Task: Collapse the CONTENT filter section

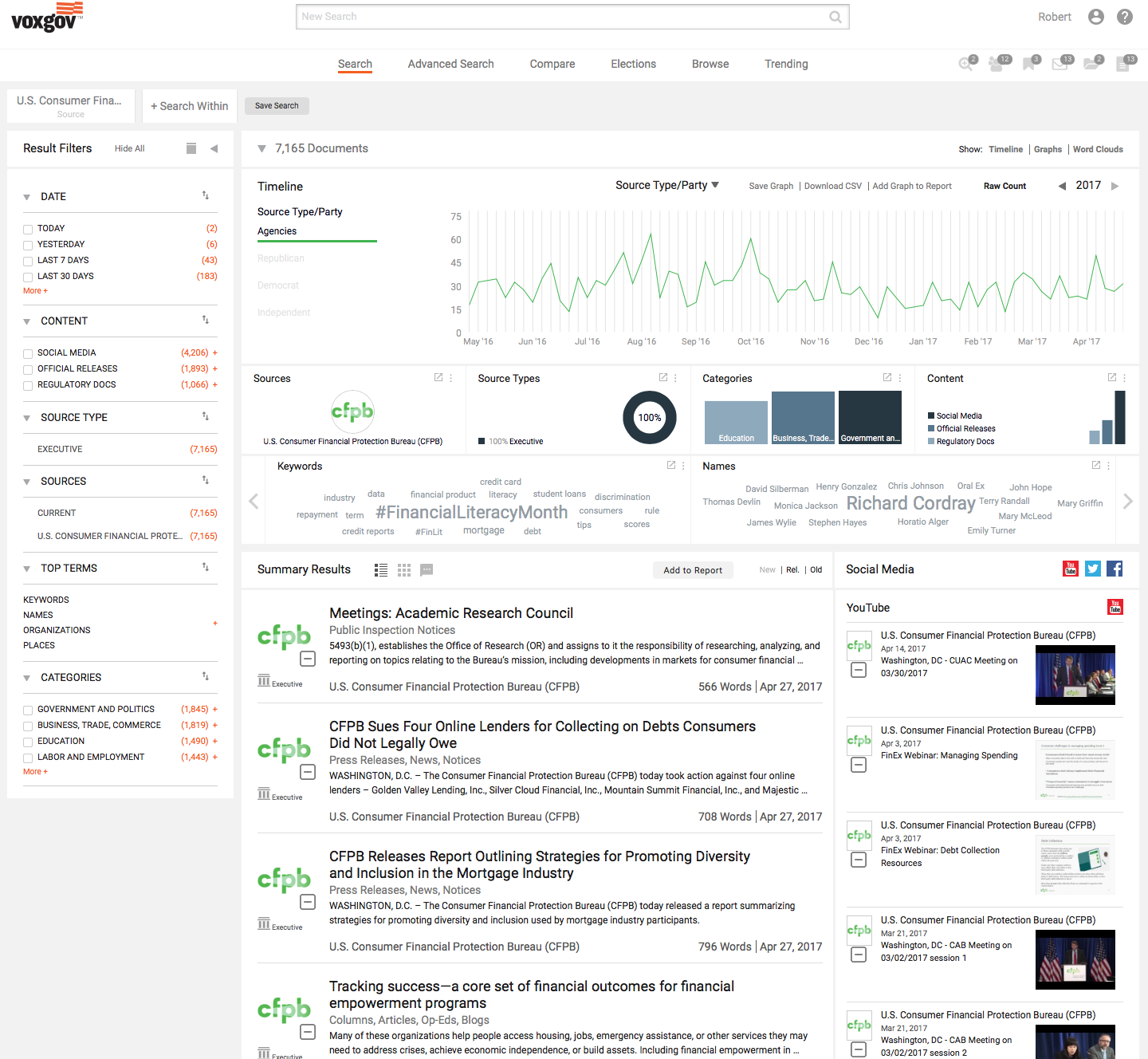Action: pyautogui.click(x=27, y=321)
